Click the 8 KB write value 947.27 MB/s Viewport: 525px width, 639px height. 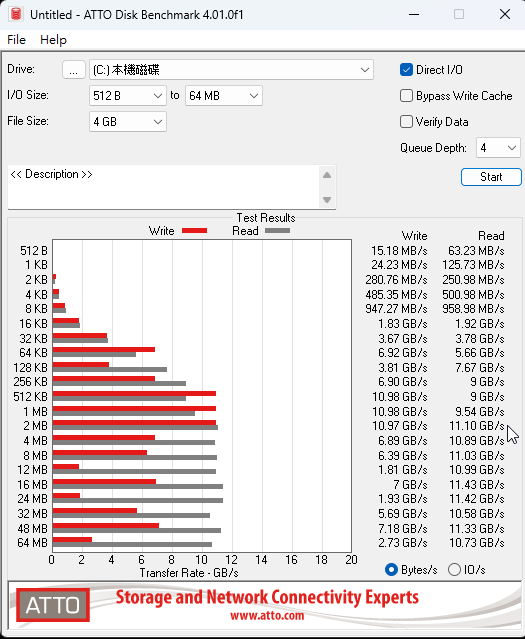[x=396, y=309]
